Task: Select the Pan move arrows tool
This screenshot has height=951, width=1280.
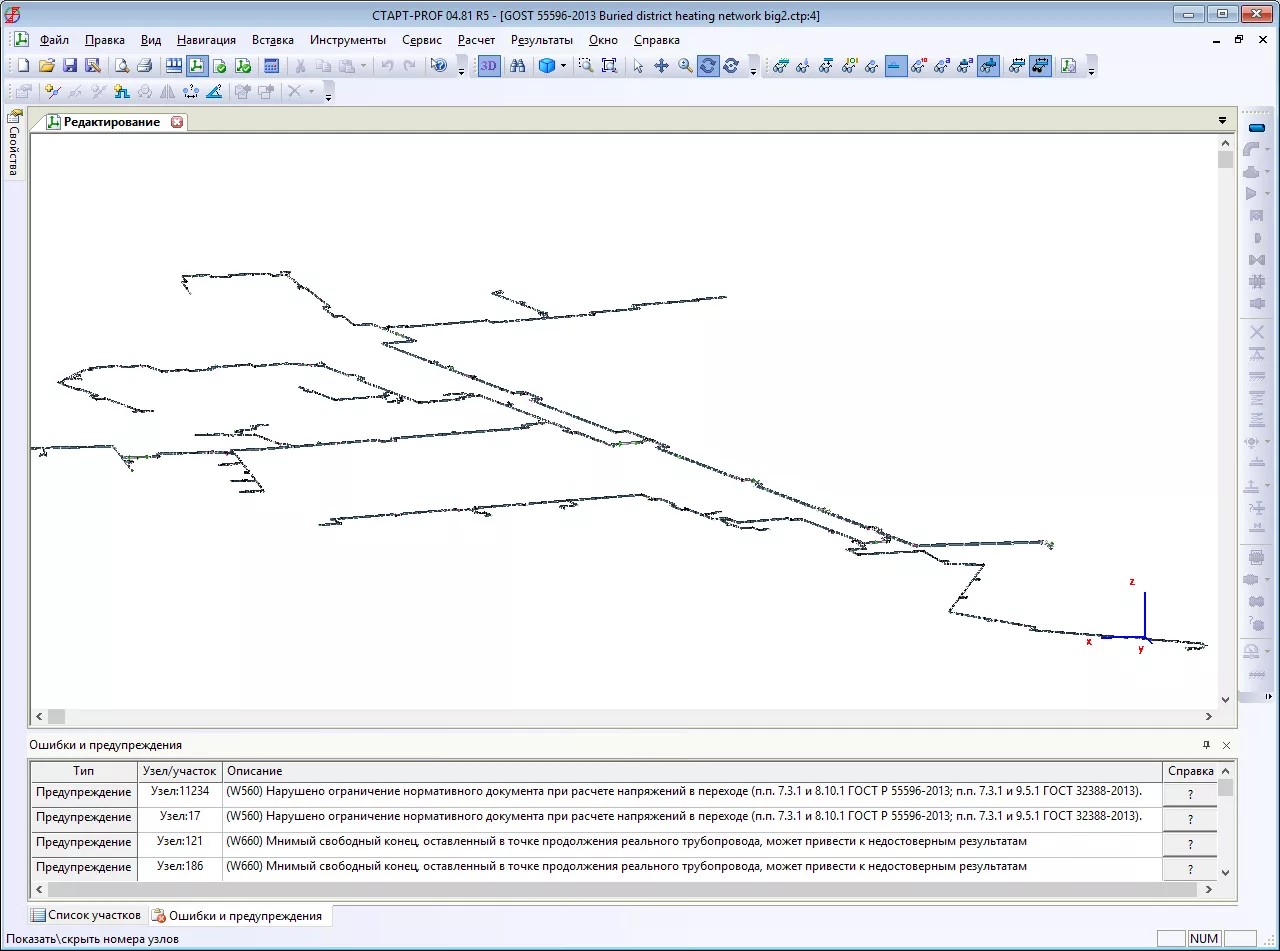Action: 661,66
